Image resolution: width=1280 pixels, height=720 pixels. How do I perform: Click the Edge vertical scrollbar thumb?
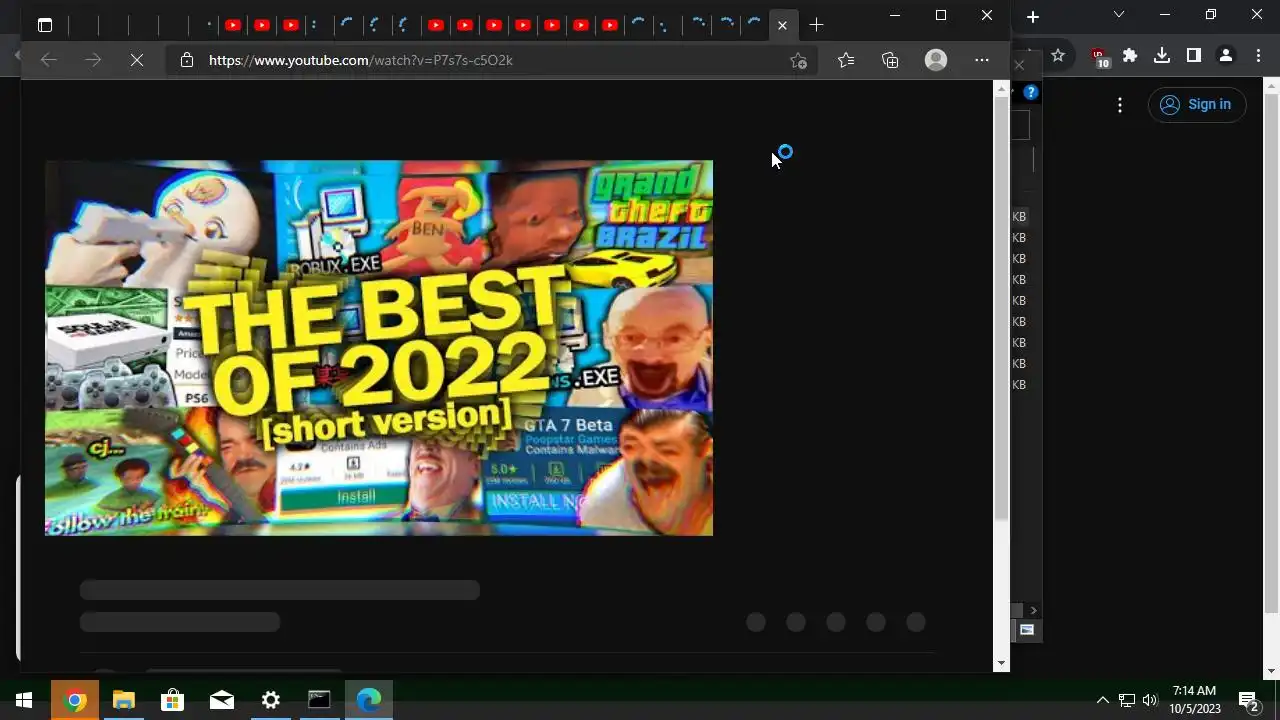point(1001,308)
